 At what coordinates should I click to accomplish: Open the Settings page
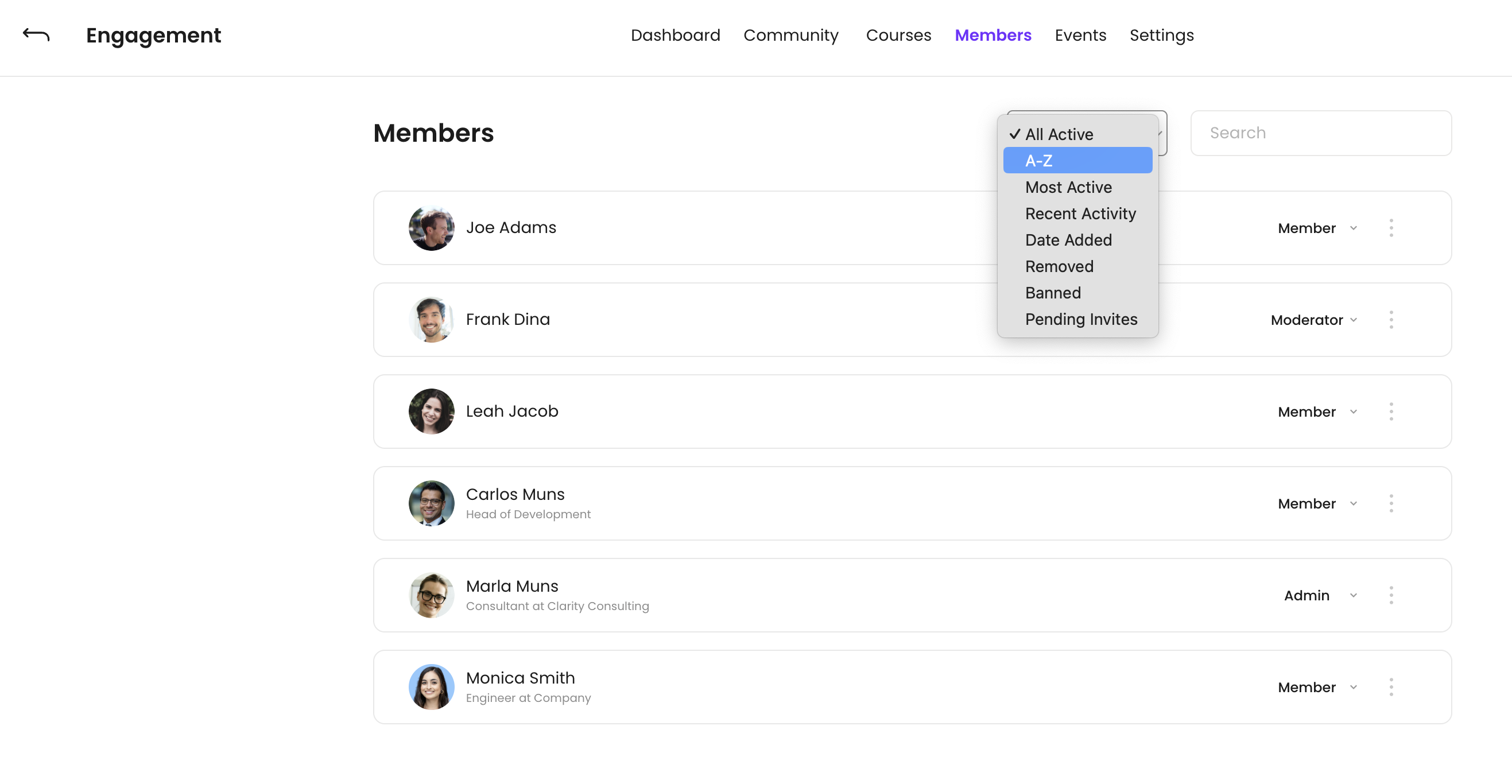[1161, 35]
